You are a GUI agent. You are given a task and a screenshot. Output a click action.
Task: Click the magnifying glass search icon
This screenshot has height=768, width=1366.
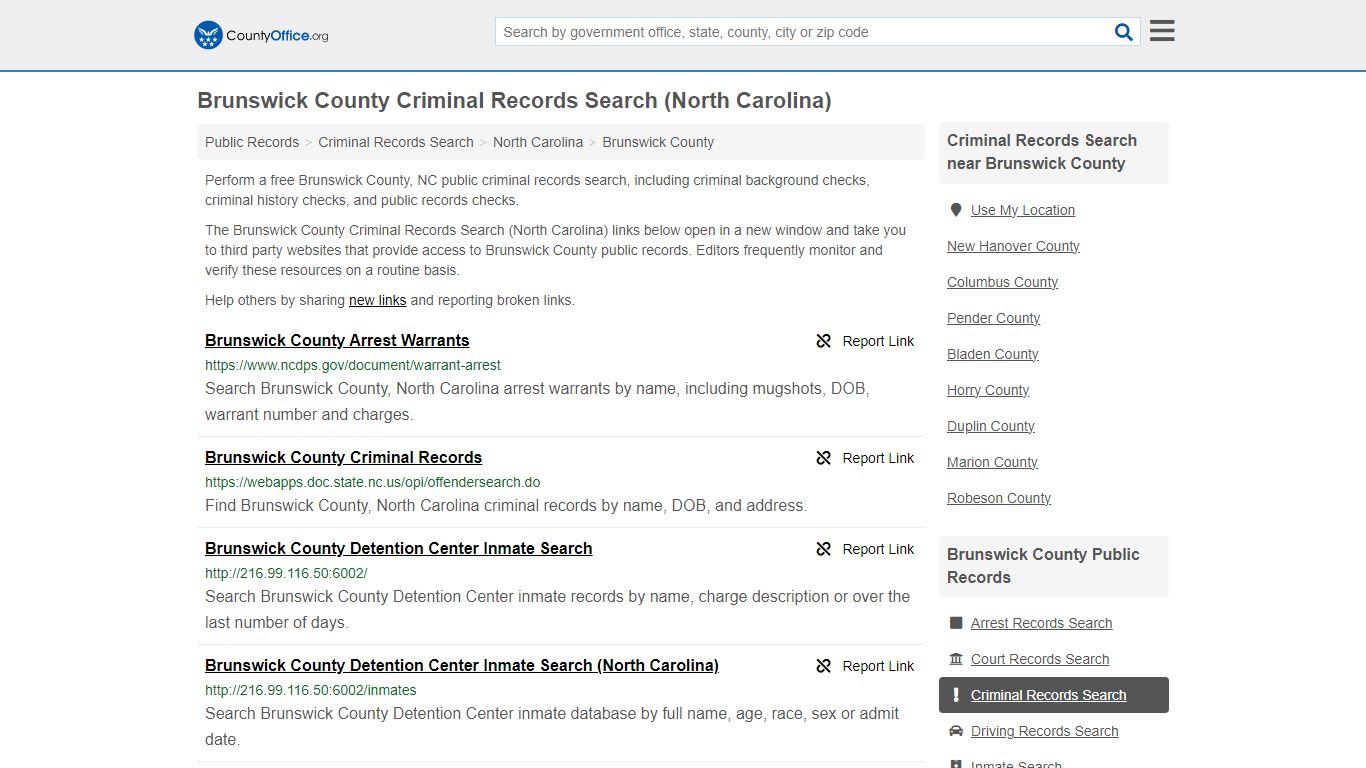point(1124,32)
